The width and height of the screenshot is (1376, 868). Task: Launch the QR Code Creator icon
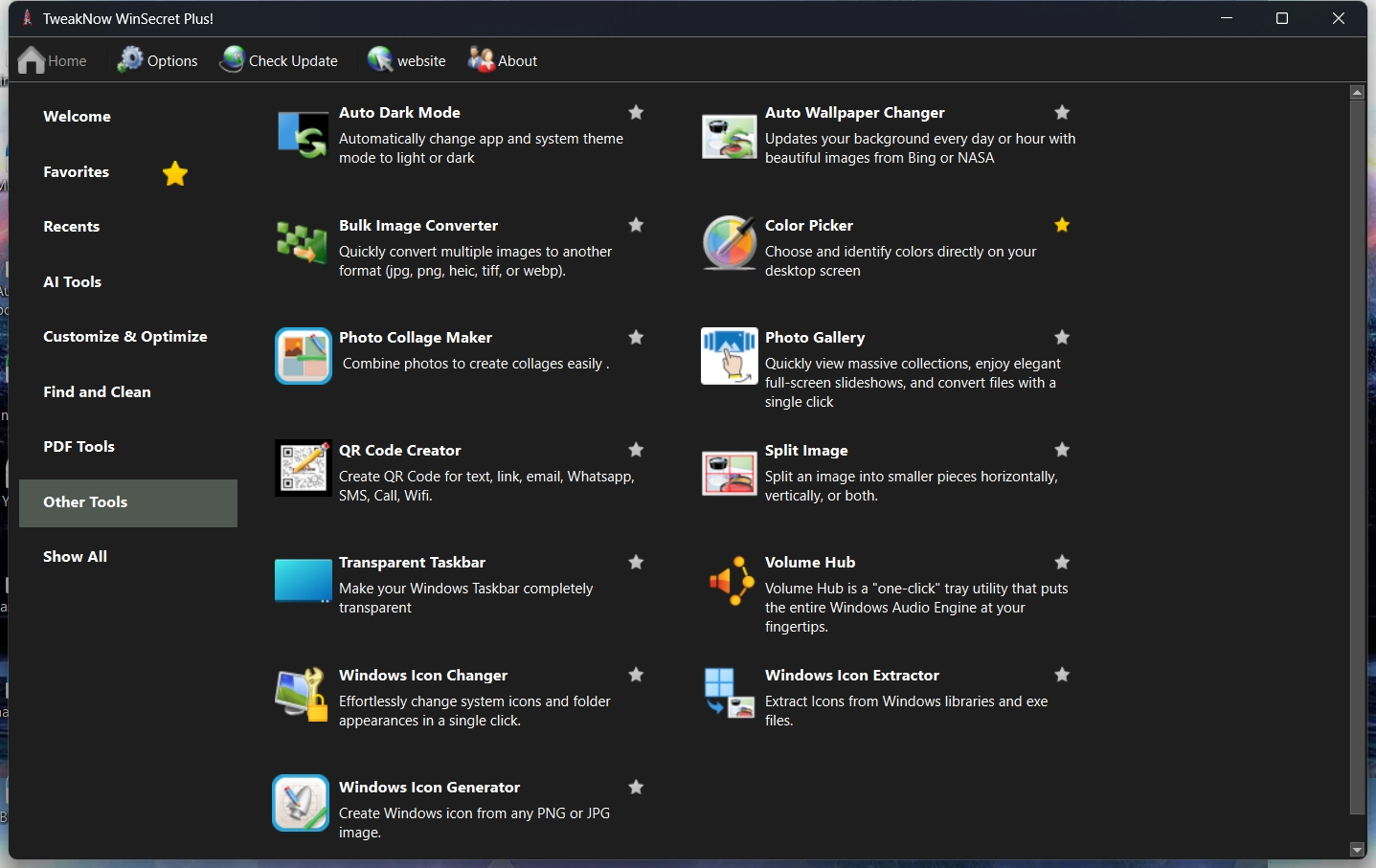(x=304, y=468)
